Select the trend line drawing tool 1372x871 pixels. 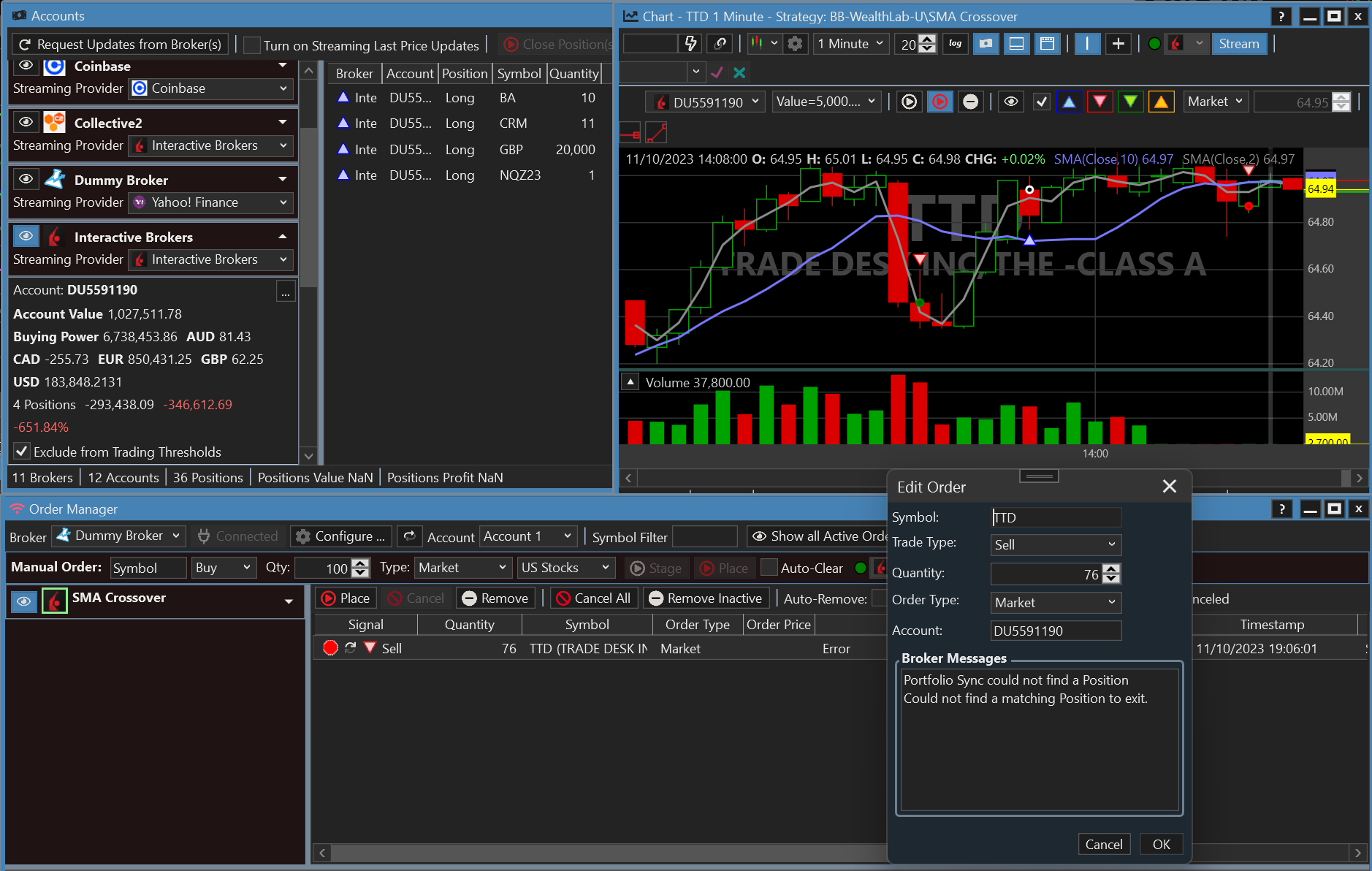[x=656, y=133]
